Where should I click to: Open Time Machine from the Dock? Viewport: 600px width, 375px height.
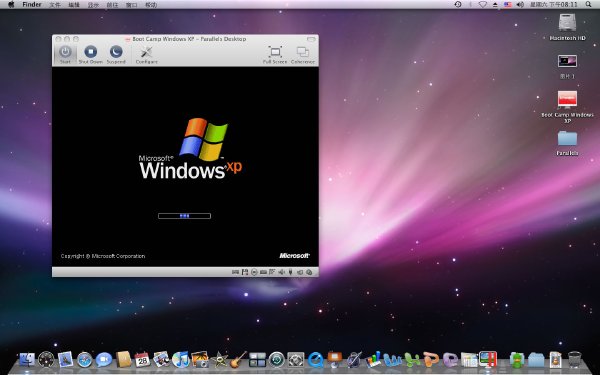coord(277,360)
